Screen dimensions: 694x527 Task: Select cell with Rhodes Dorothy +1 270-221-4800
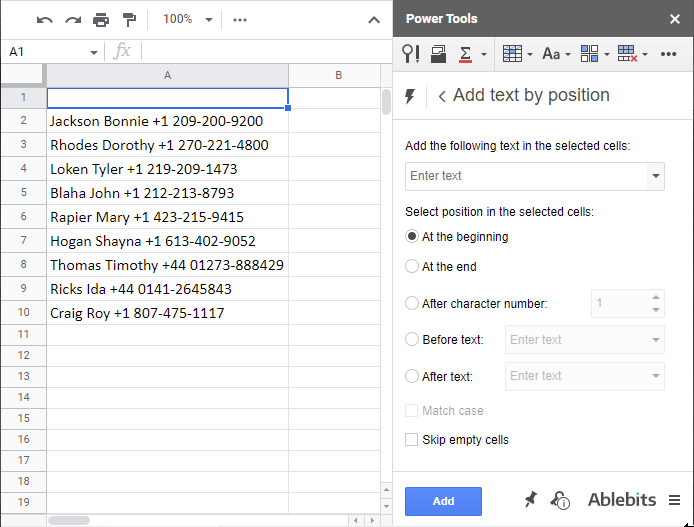(x=167, y=145)
